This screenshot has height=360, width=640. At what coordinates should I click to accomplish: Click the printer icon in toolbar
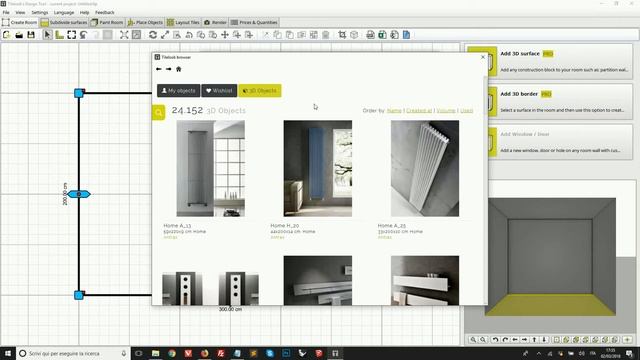[x=370, y=35]
